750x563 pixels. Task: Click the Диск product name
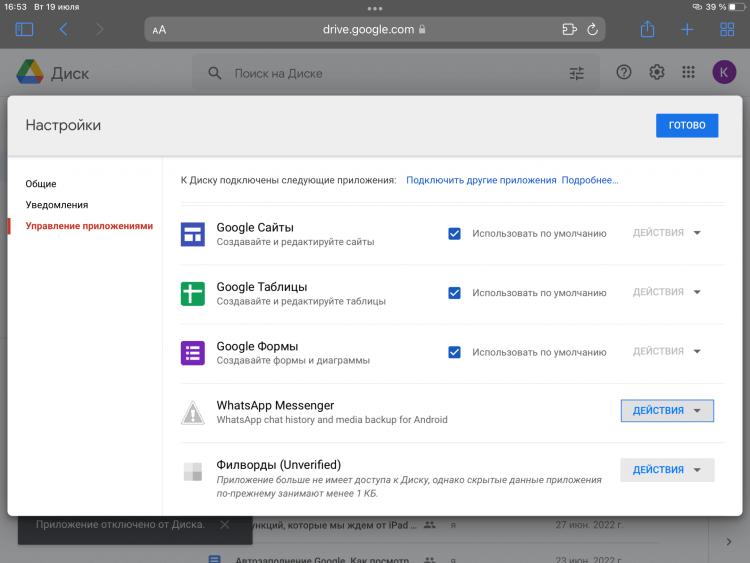pos(70,73)
